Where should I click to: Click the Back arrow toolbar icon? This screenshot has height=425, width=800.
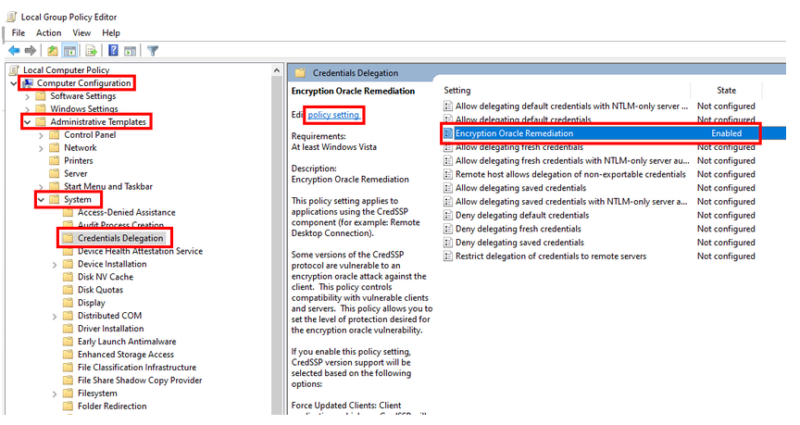(x=14, y=51)
